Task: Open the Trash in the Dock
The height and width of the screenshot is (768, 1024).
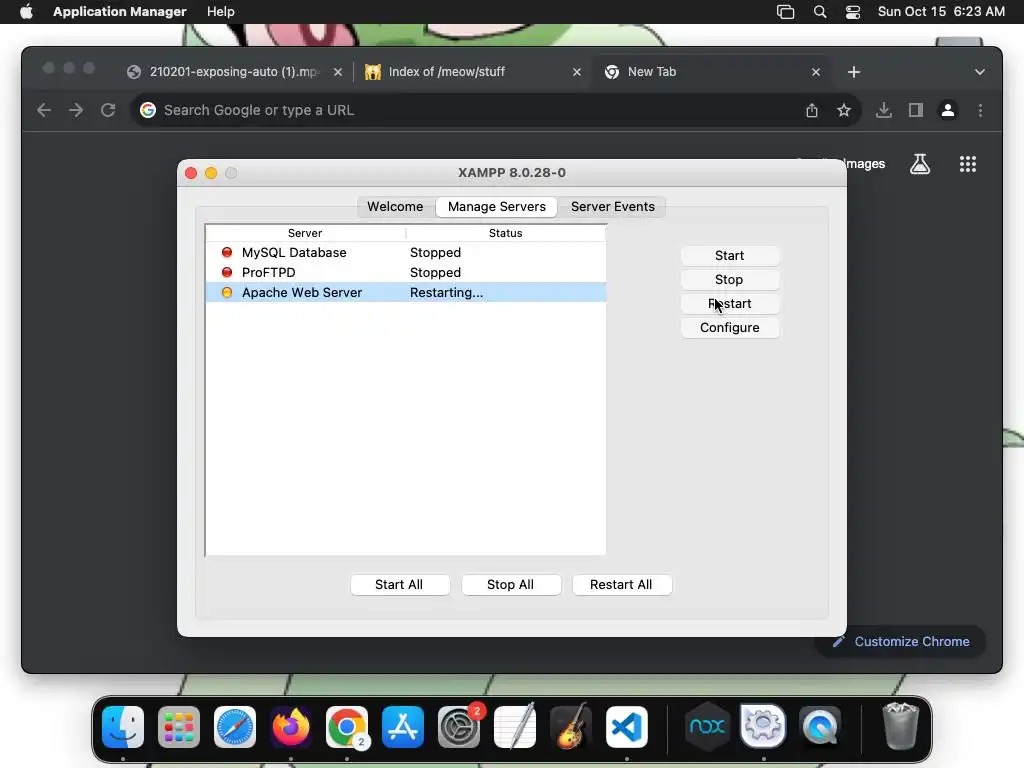Action: point(901,726)
